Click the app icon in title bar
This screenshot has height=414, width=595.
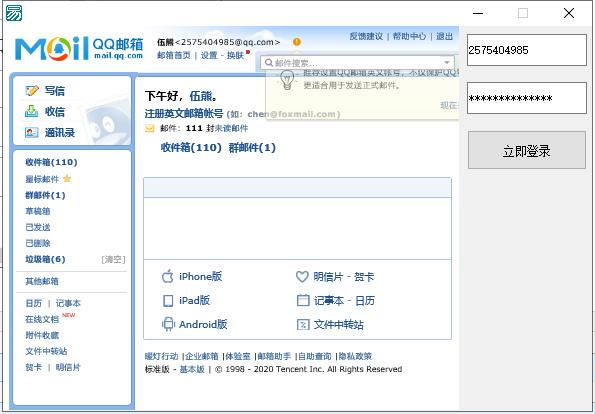pyautogui.click(x=14, y=13)
